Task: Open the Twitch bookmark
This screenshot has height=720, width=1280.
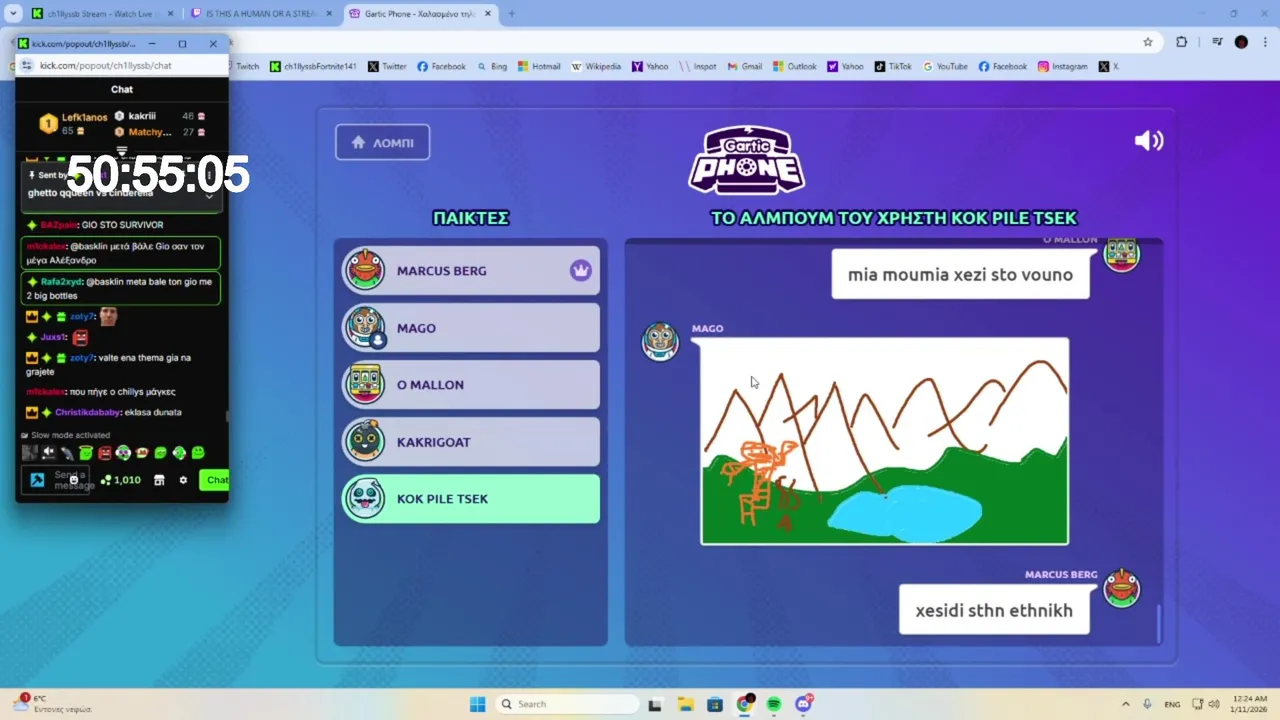Action: pos(247,66)
